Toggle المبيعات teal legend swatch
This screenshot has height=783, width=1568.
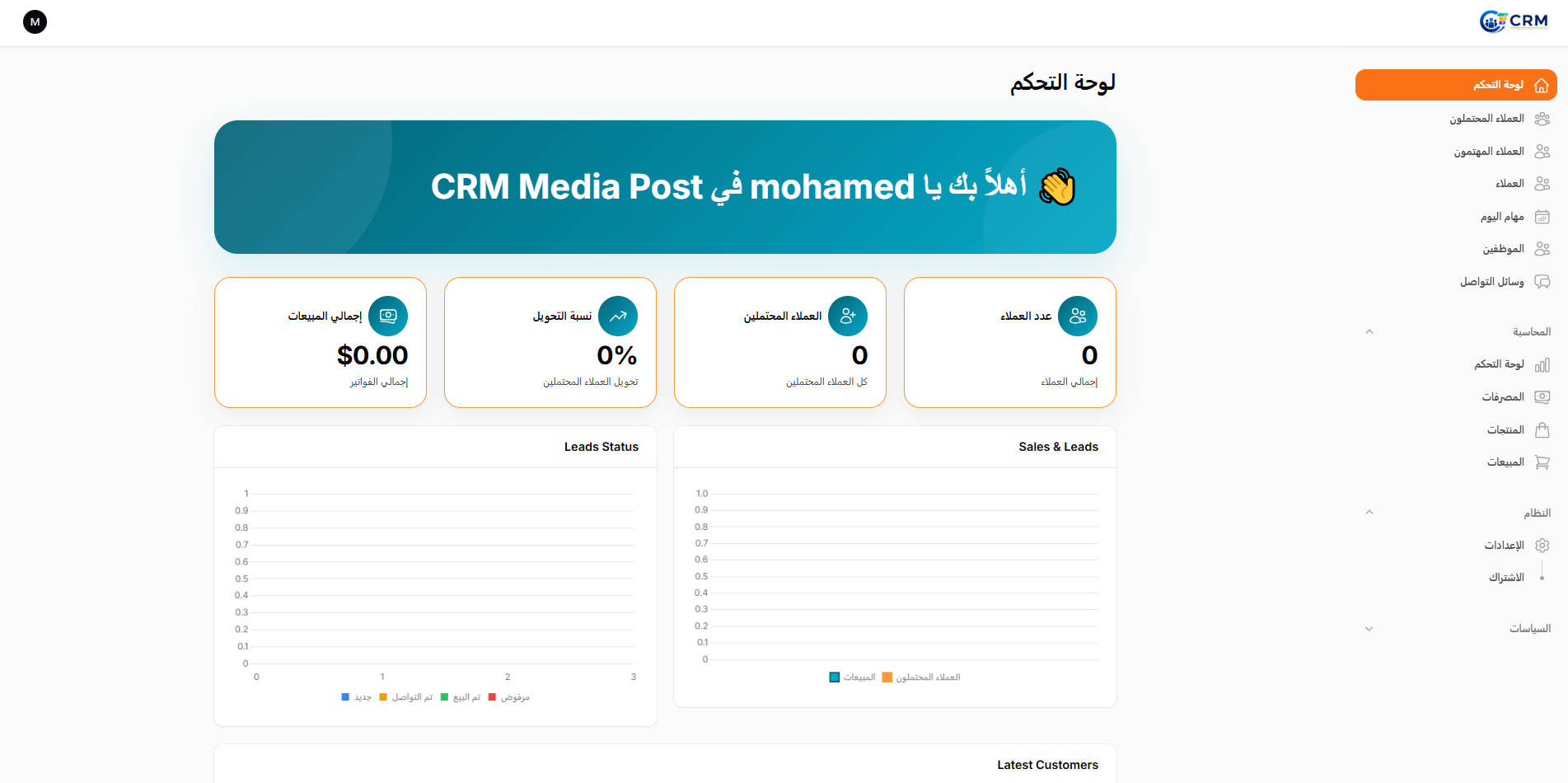tap(835, 678)
